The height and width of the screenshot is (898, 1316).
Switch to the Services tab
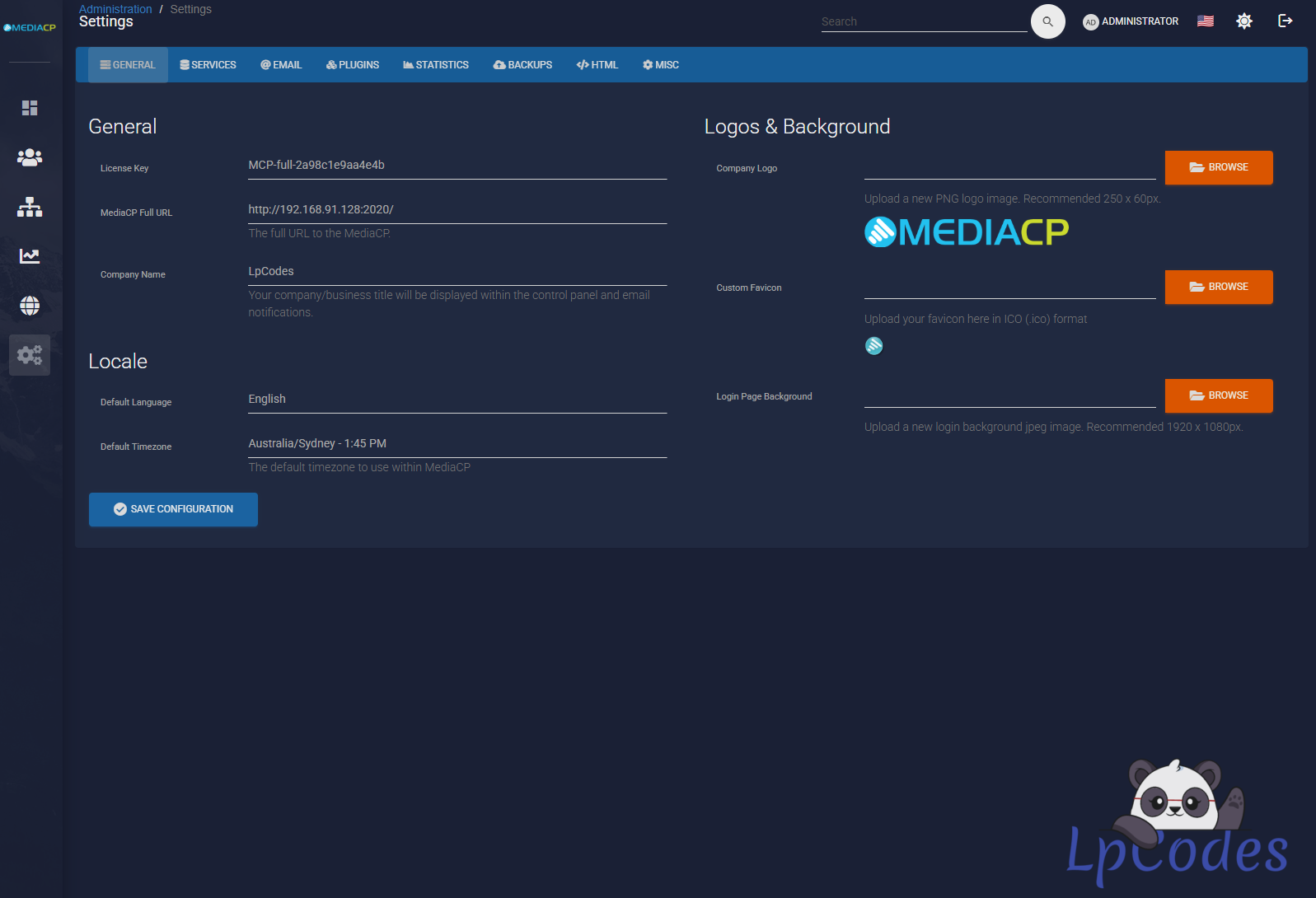click(x=208, y=65)
